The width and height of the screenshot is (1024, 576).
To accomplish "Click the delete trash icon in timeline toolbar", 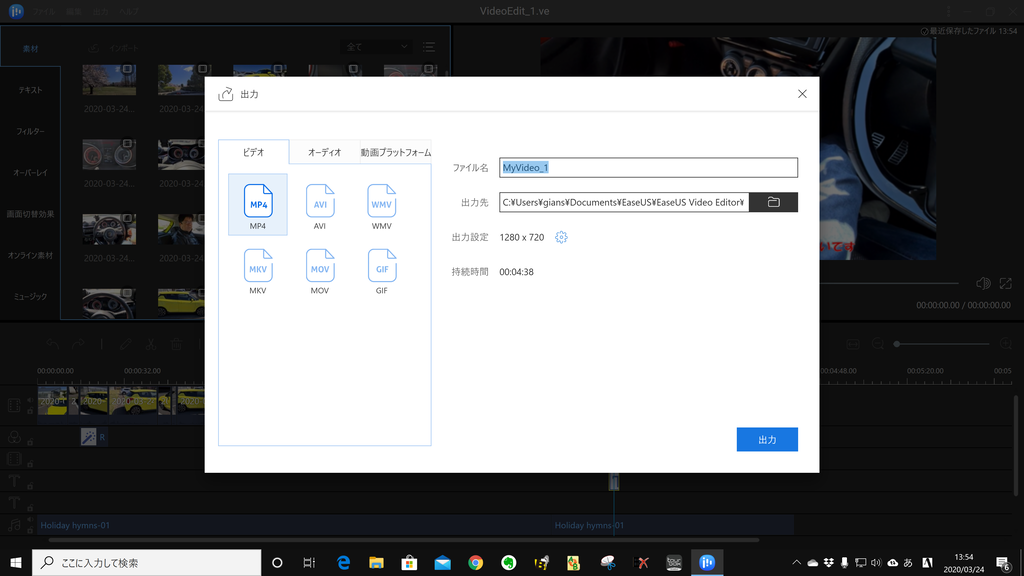I will tap(176, 344).
